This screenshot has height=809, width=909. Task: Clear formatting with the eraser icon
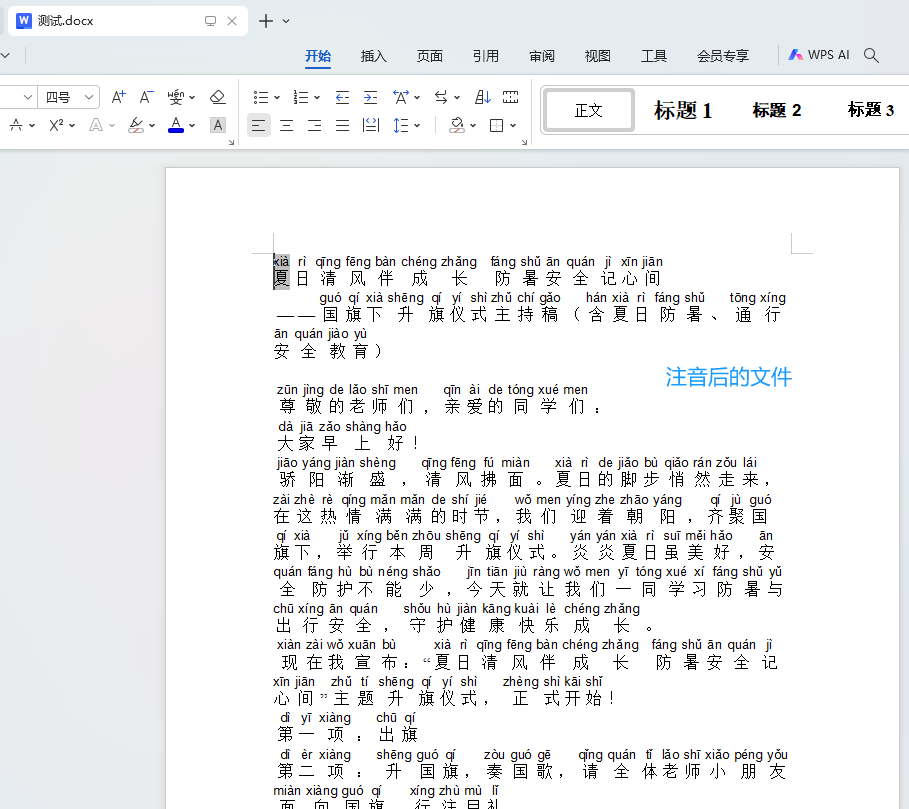pos(217,97)
